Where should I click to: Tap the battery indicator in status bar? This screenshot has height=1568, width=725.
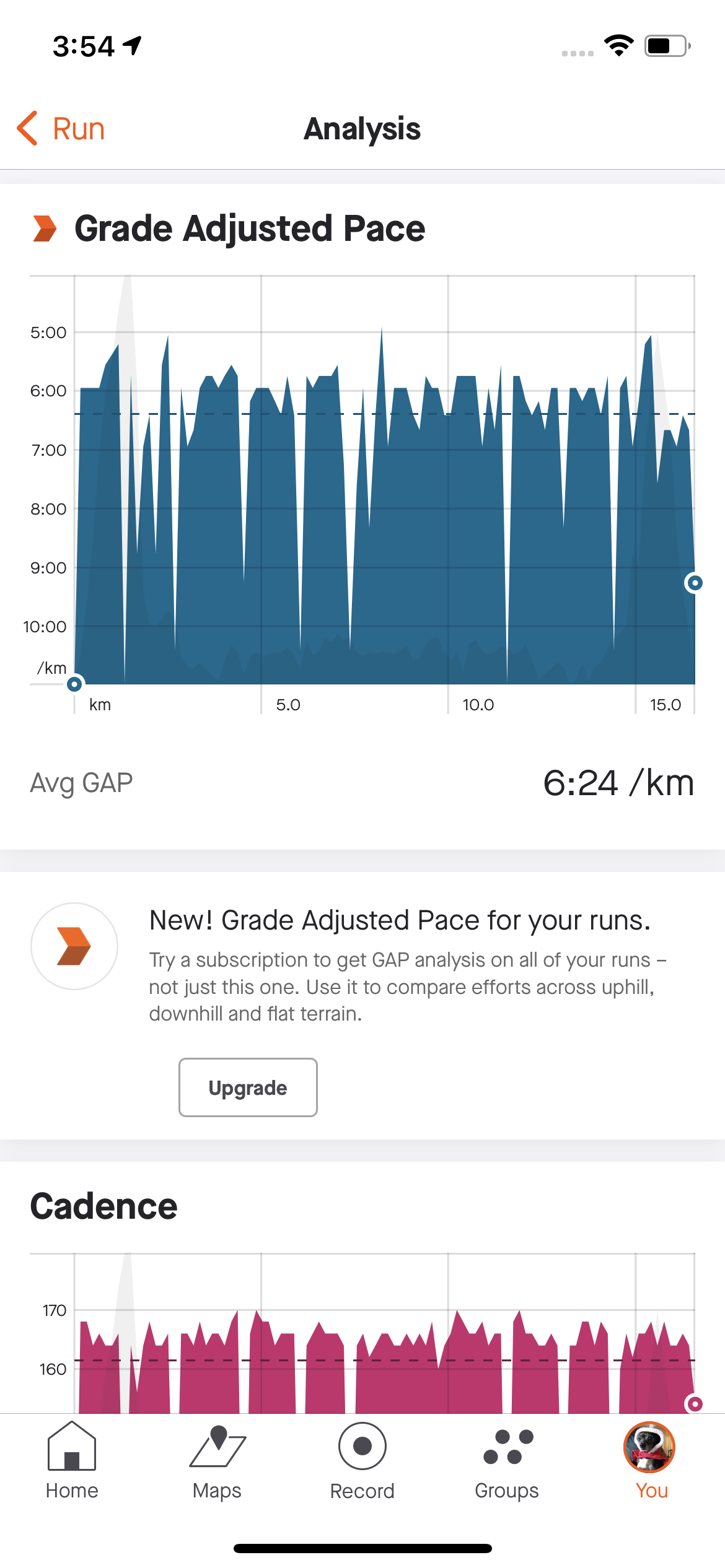tap(667, 46)
